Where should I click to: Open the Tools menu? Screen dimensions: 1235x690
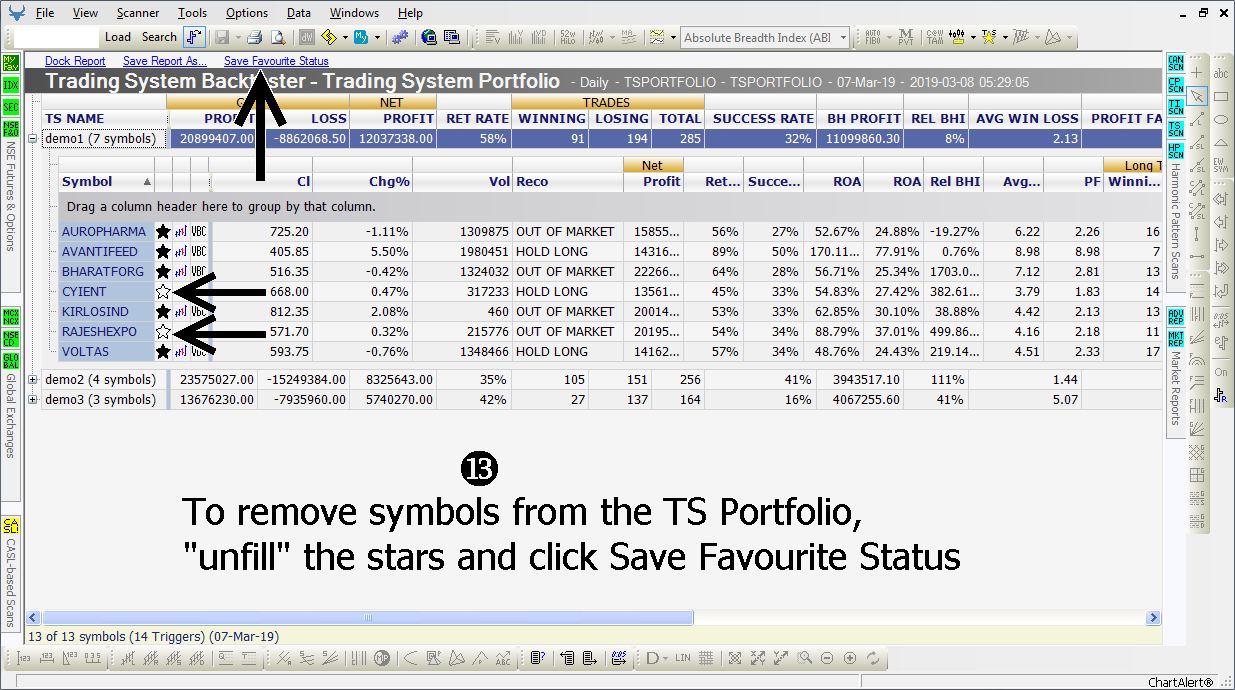(x=193, y=13)
